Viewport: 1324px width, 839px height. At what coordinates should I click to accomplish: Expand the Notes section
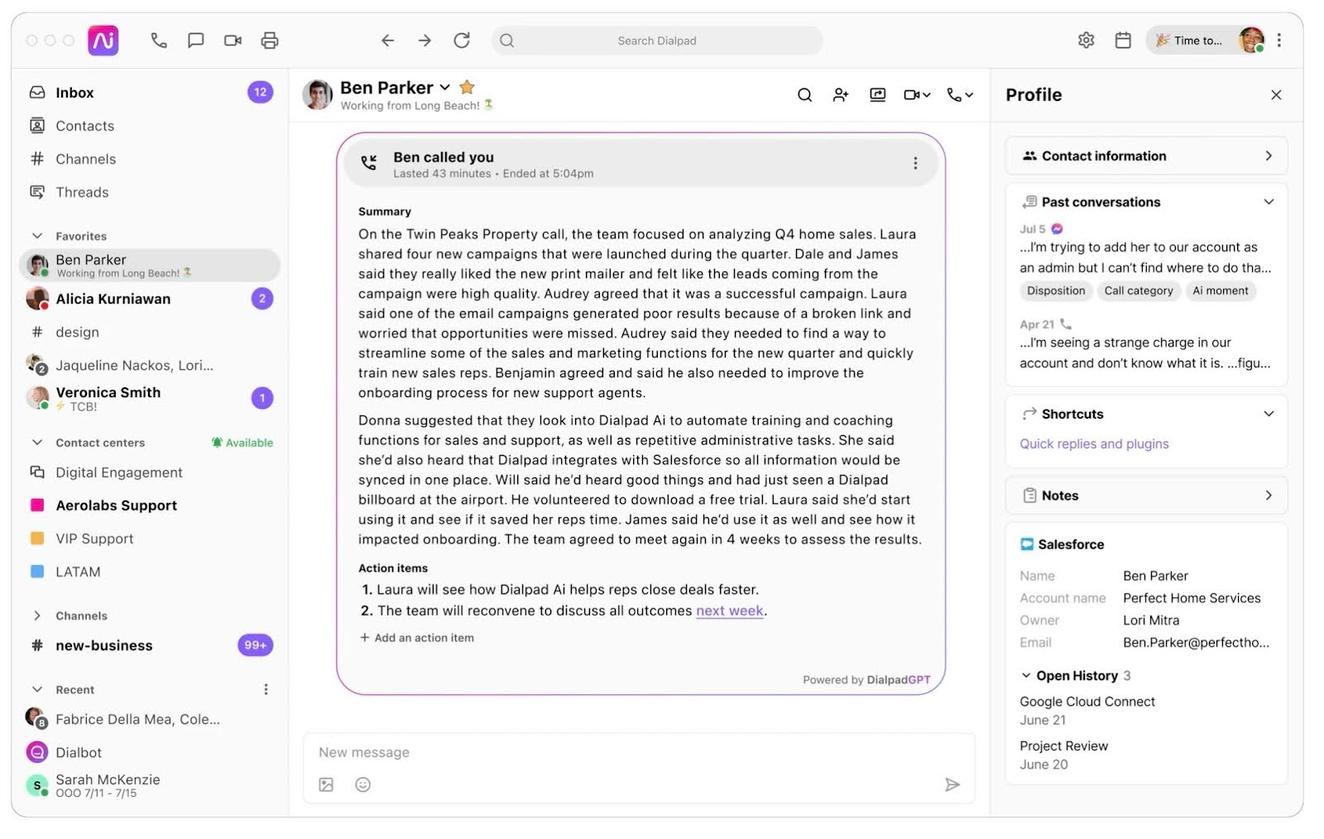pyautogui.click(x=1146, y=496)
